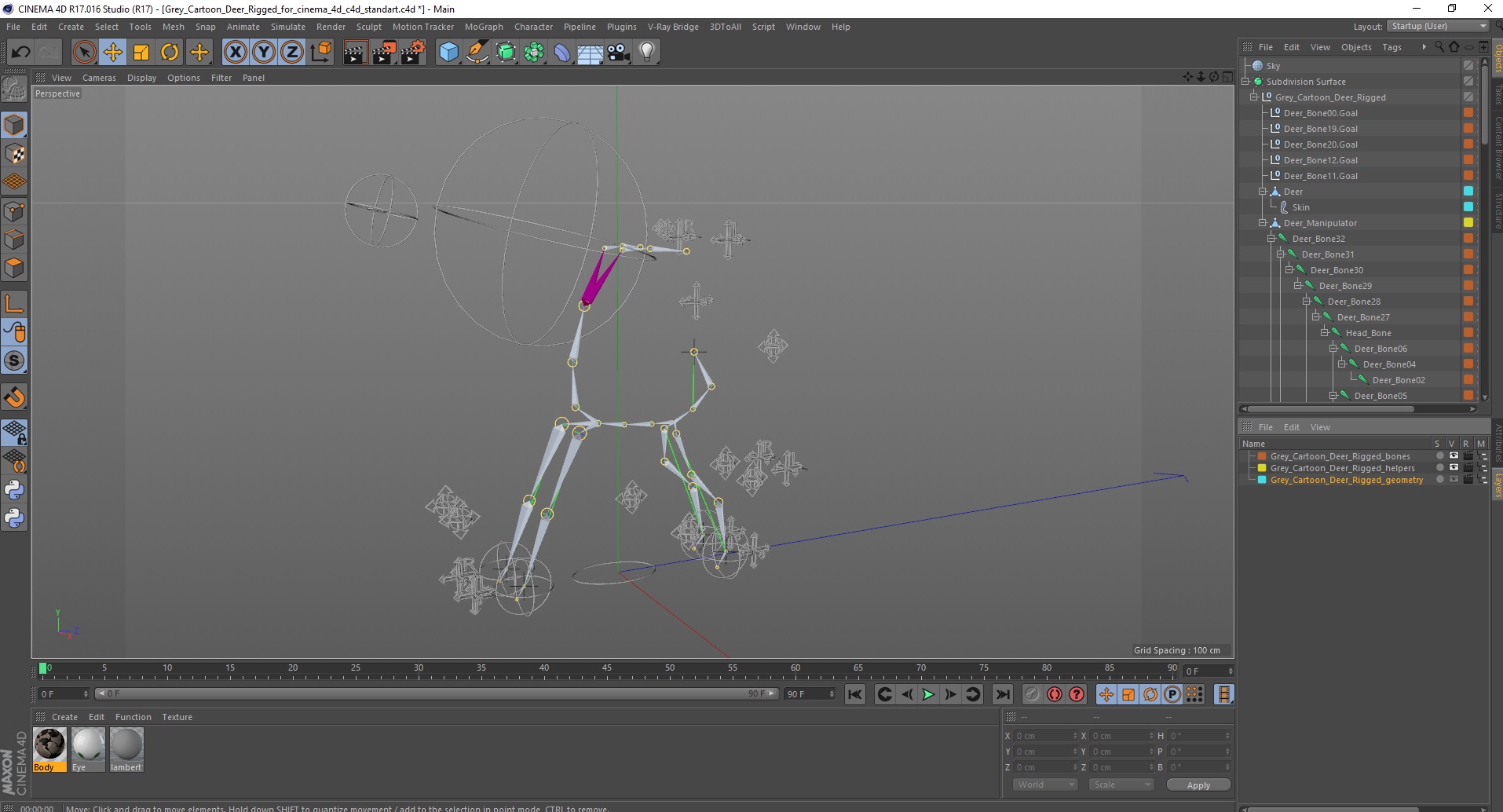
Task: Switch to Polygons mode
Action: [x=14, y=268]
